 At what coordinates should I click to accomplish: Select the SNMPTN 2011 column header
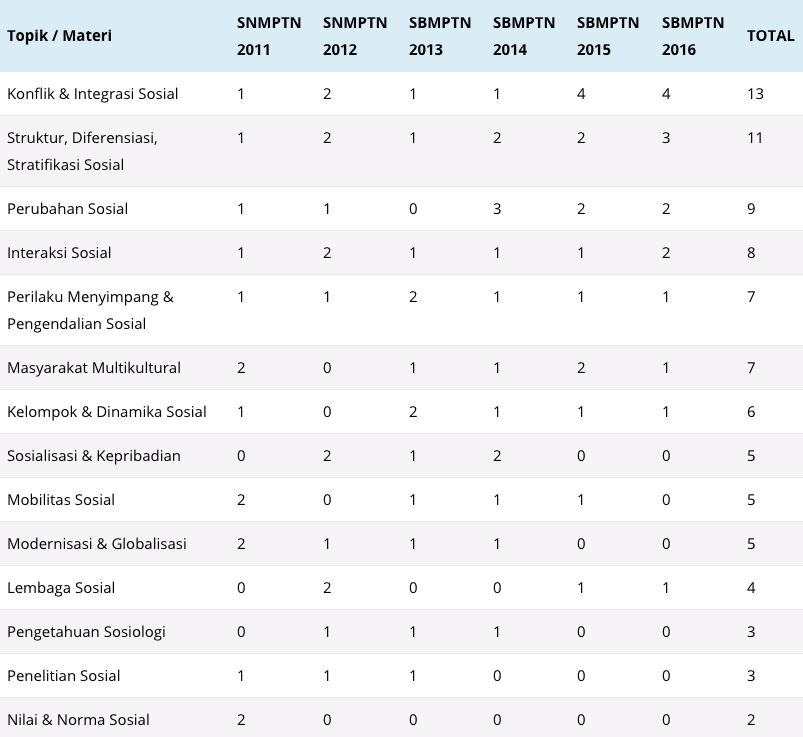pos(269,36)
